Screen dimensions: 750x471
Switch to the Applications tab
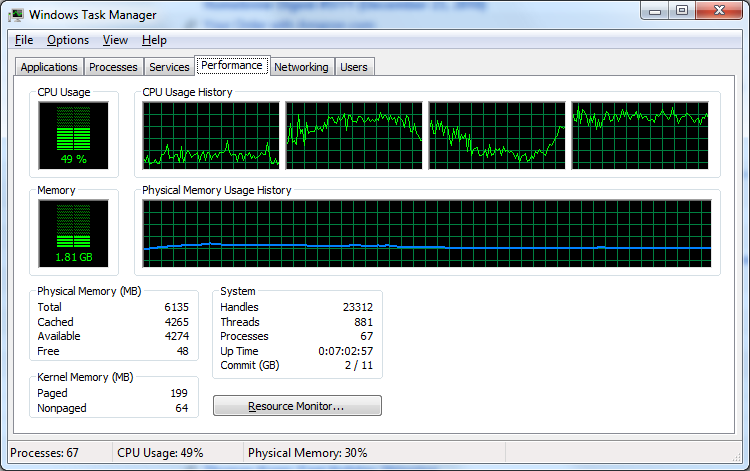coord(49,67)
